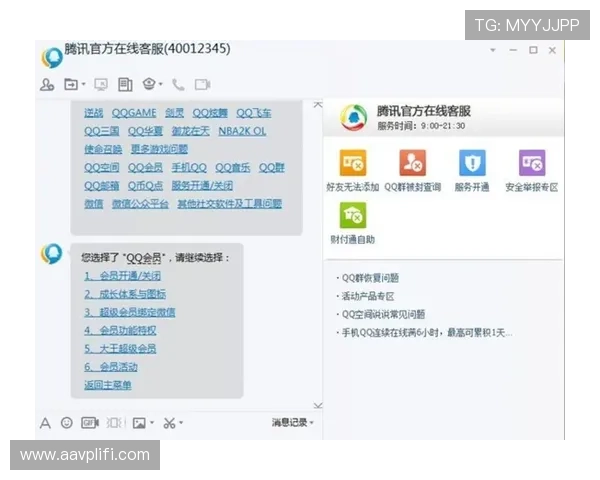Choose option 5. 大王超级会员
Viewport: 600px width, 480px height.
(120, 349)
